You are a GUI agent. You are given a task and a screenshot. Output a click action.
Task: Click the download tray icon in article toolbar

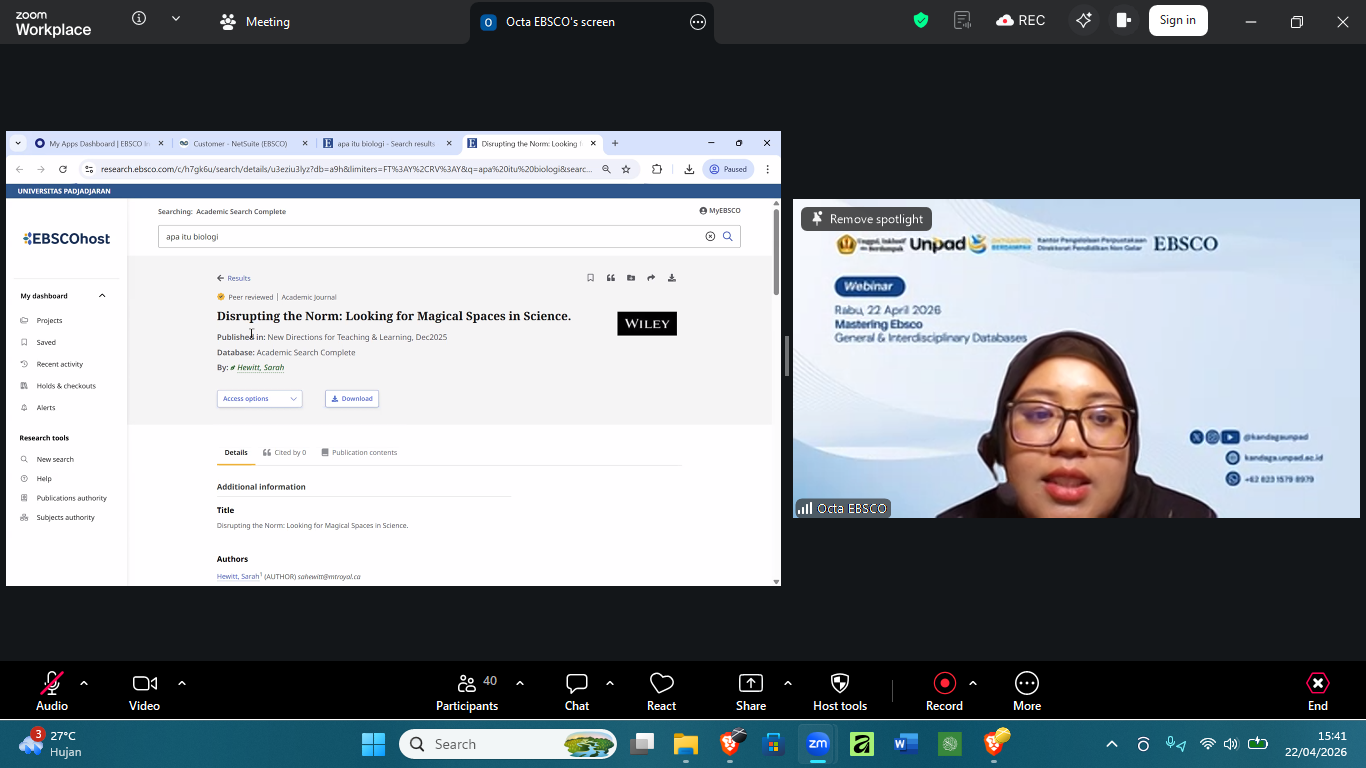pyautogui.click(x=672, y=278)
